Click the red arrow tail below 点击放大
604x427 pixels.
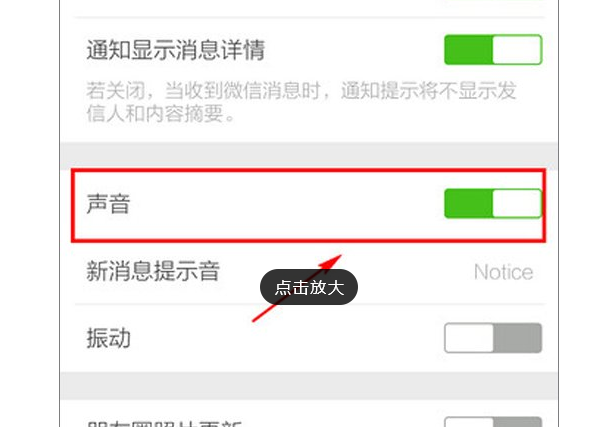coord(262,313)
